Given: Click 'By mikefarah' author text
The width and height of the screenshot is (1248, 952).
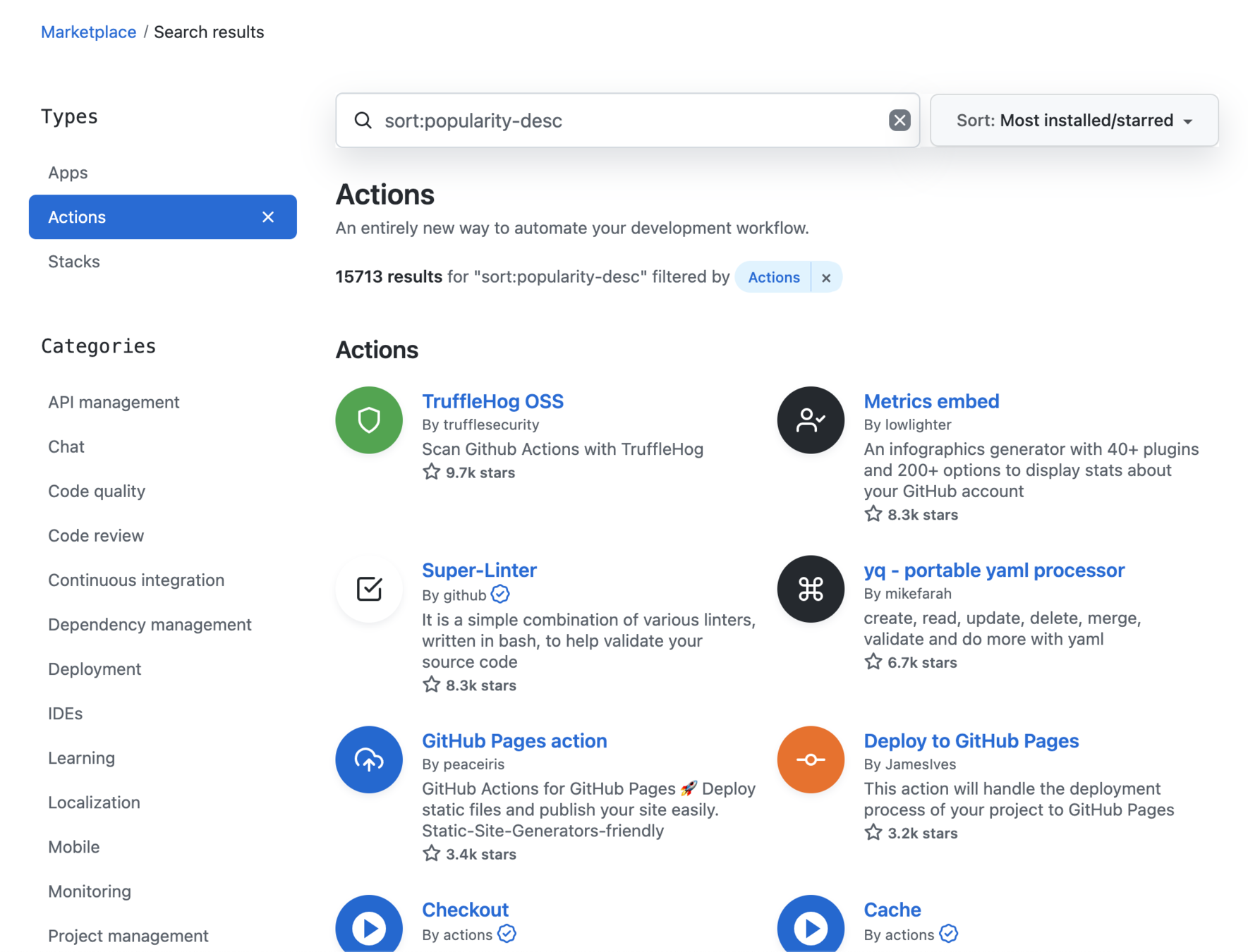Looking at the screenshot, I should click(907, 593).
